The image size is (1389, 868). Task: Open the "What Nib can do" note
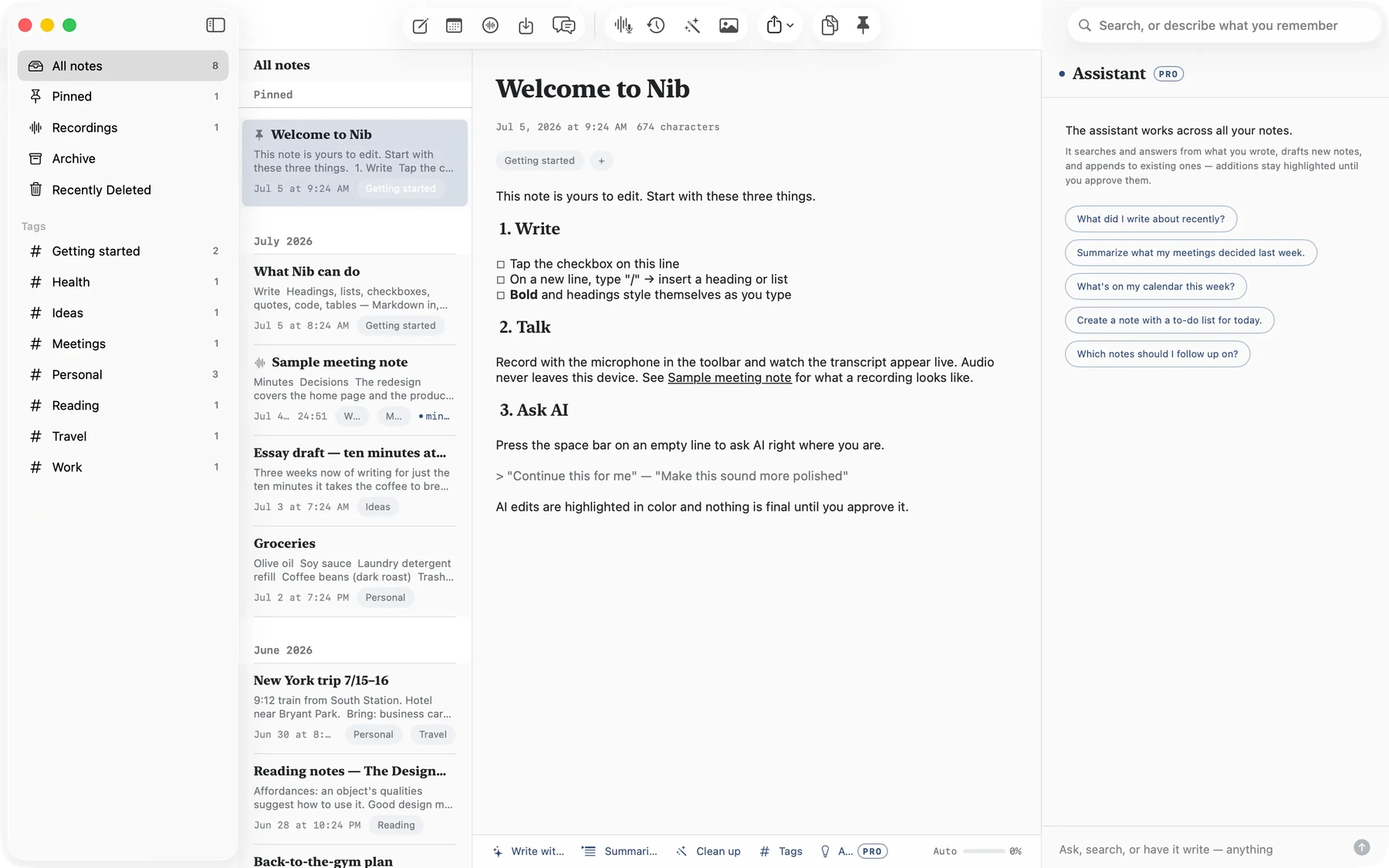[x=355, y=299]
